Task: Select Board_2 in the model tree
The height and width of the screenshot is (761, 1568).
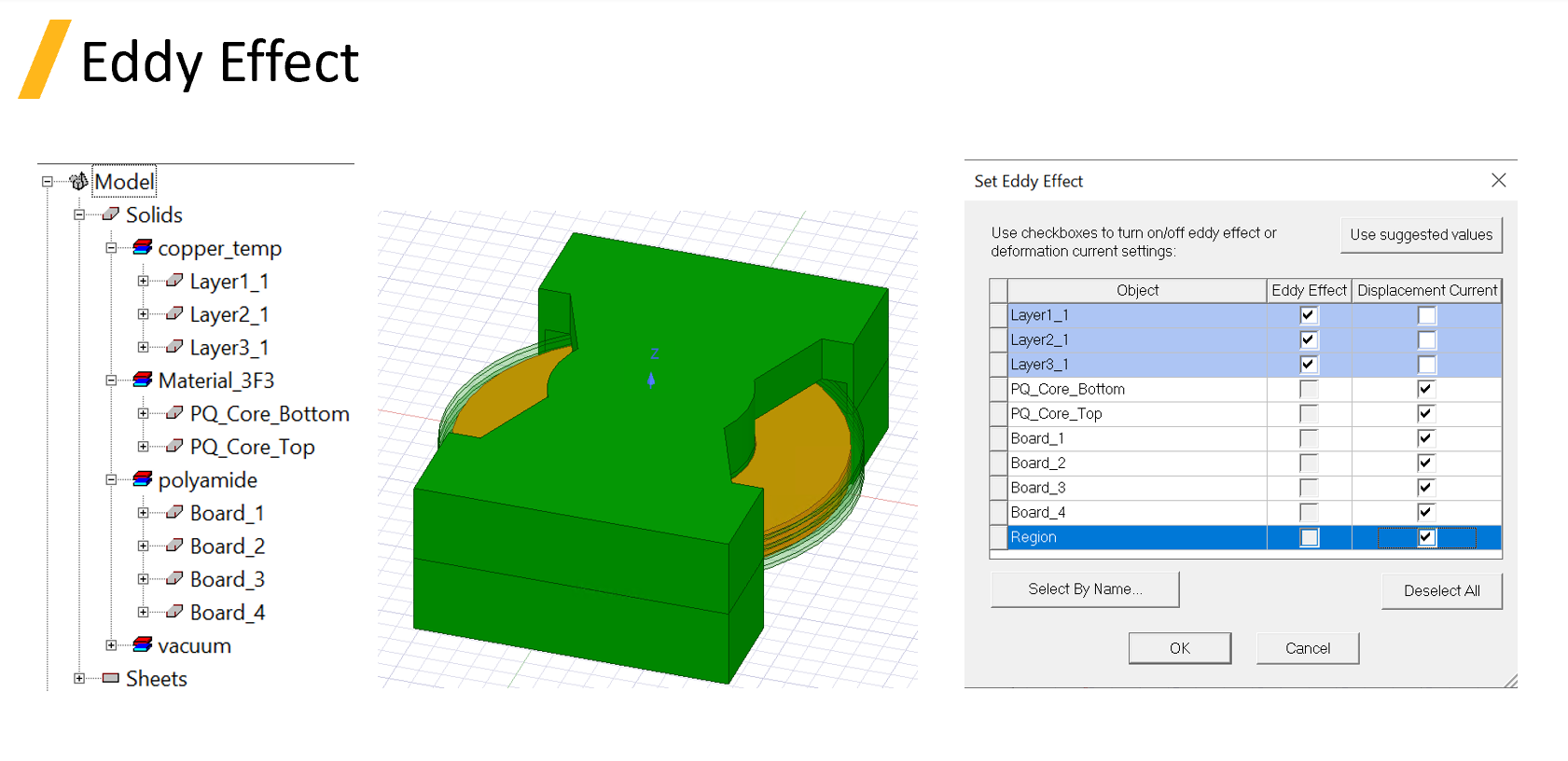Action: pos(228,547)
